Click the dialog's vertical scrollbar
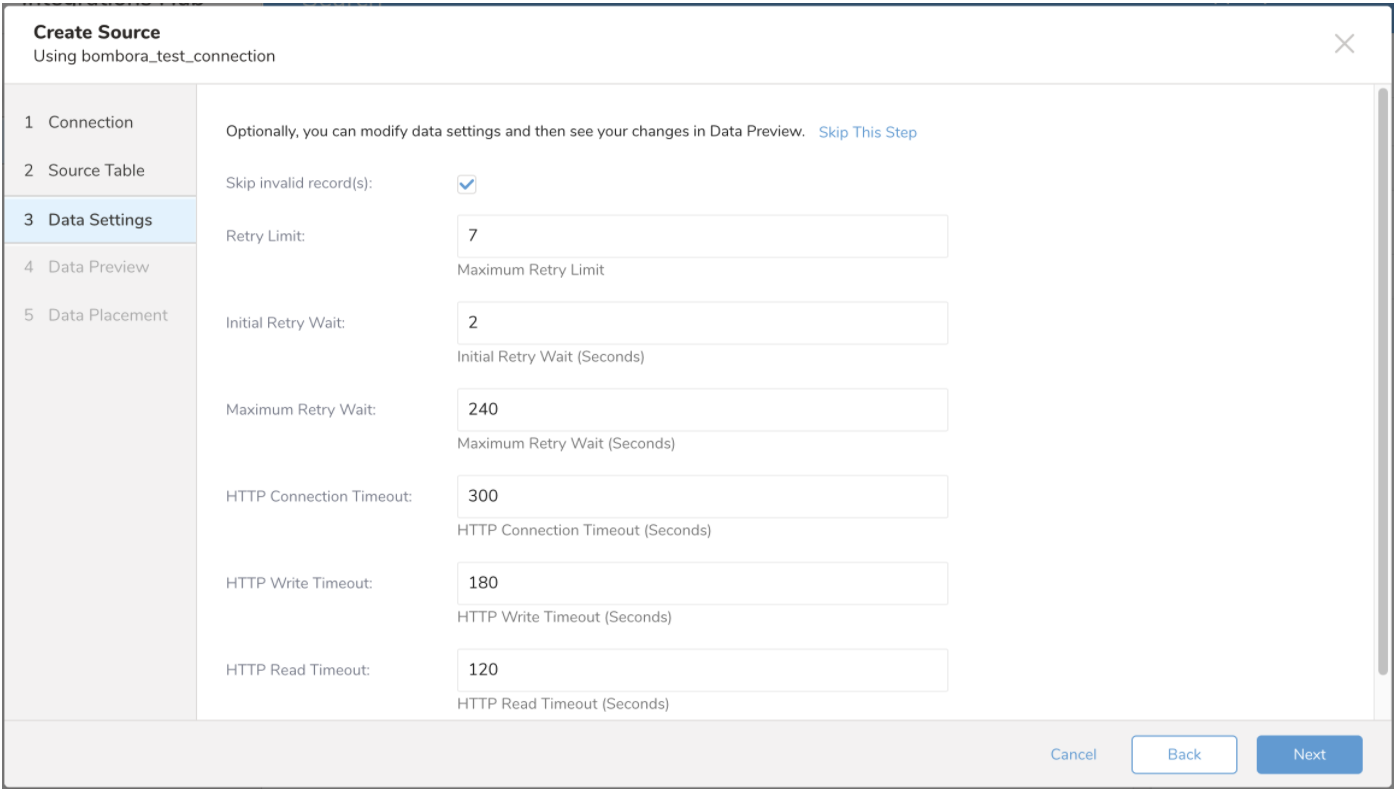 point(1383,380)
